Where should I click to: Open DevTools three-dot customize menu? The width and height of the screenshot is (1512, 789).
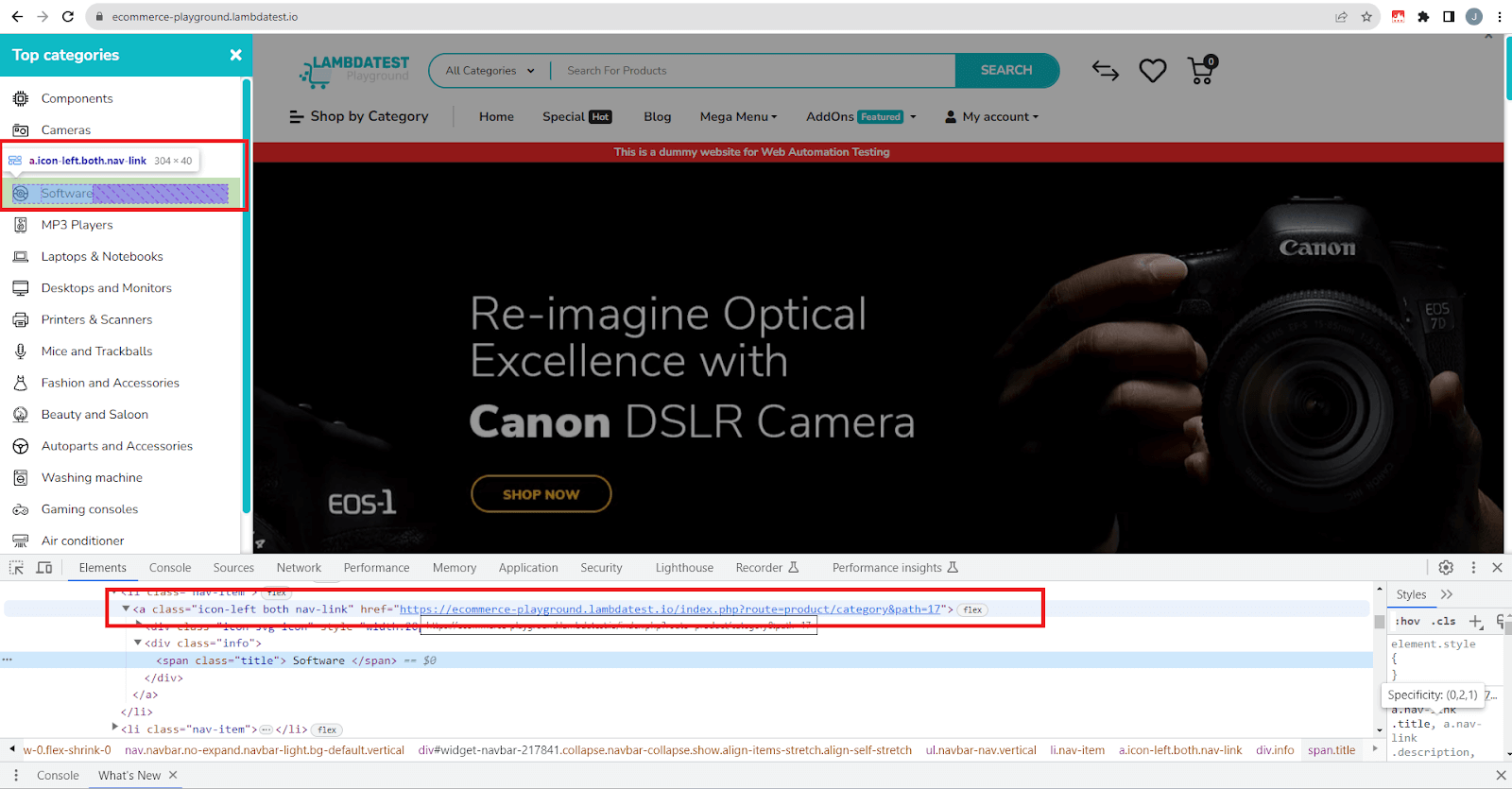pyautogui.click(x=1473, y=568)
